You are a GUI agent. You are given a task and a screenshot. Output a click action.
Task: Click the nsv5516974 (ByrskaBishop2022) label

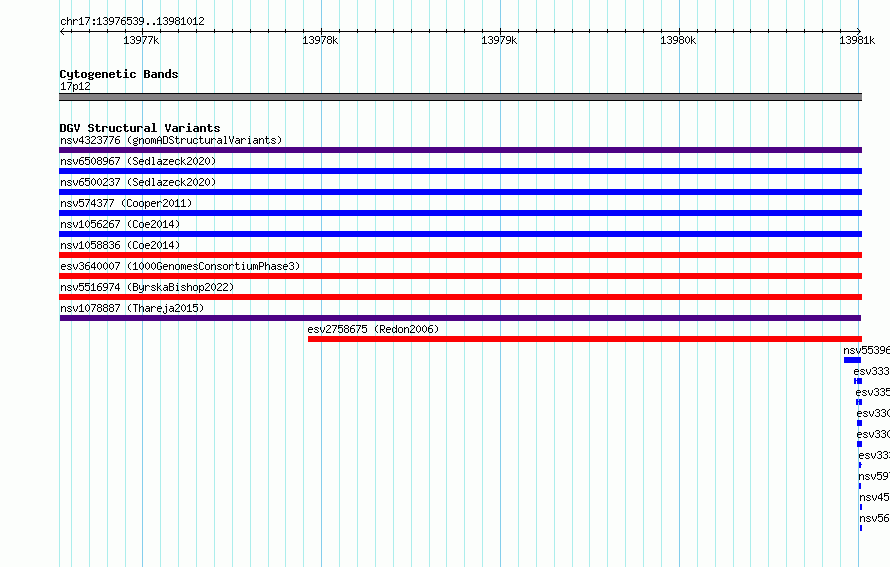(x=147, y=287)
